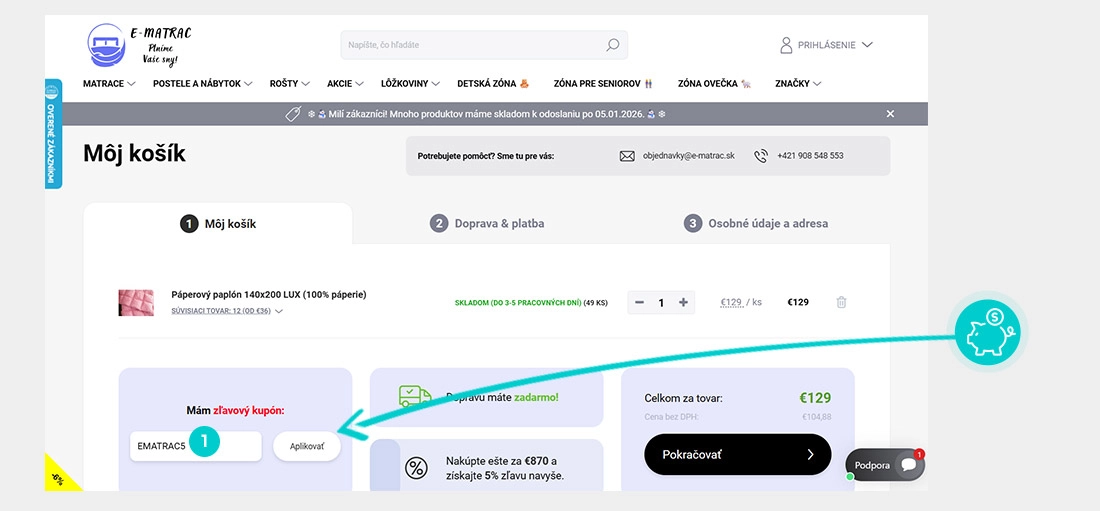This screenshot has height=511, width=1100.
Task: Click the Pokračovať button
Action: point(737,454)
